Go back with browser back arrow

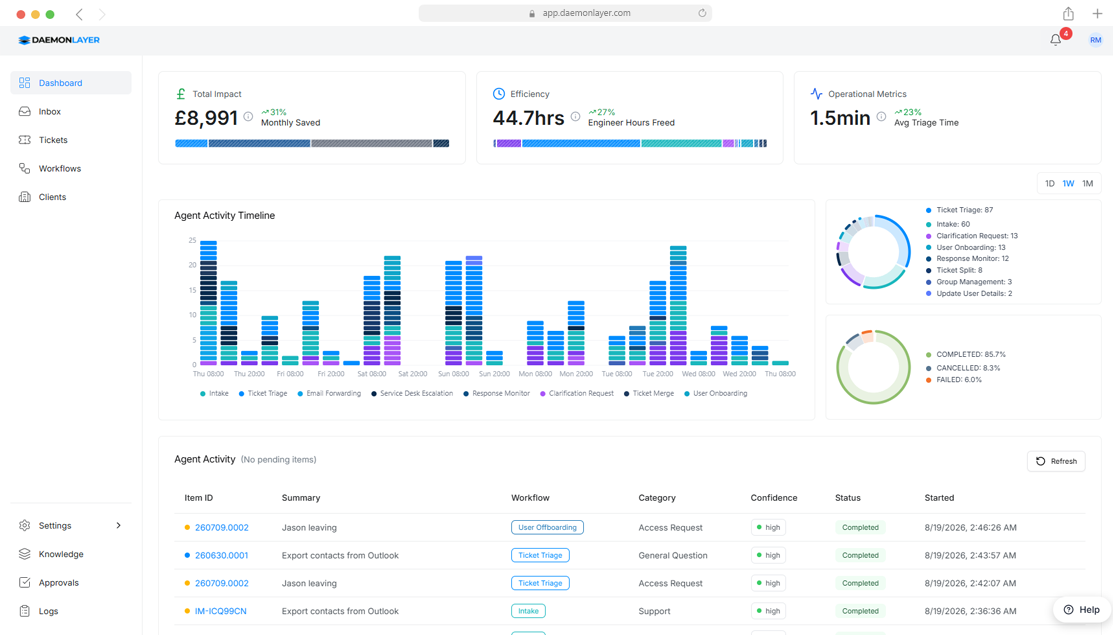pos(80,14)
